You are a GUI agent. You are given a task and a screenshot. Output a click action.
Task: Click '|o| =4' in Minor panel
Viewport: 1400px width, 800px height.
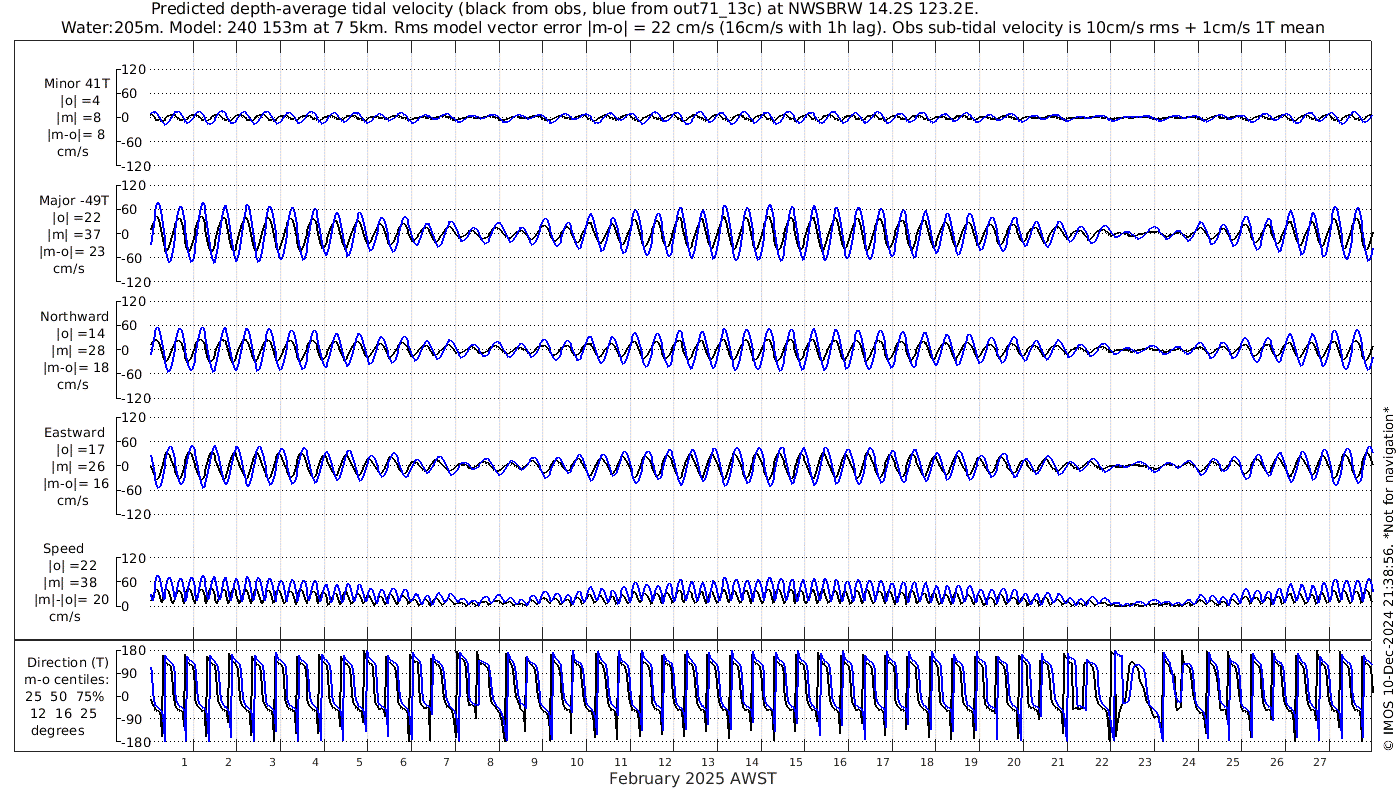pyautogui.click(x=79, y=101)
